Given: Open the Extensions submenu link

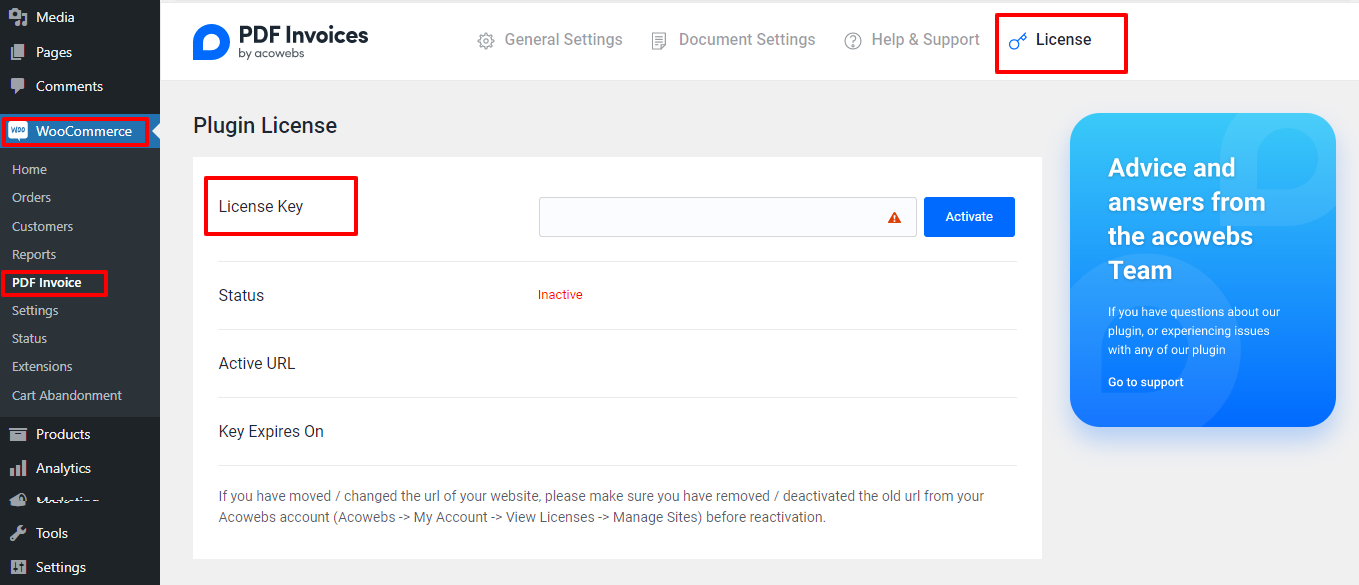Looking at the screenshot, I should (42, 367).
